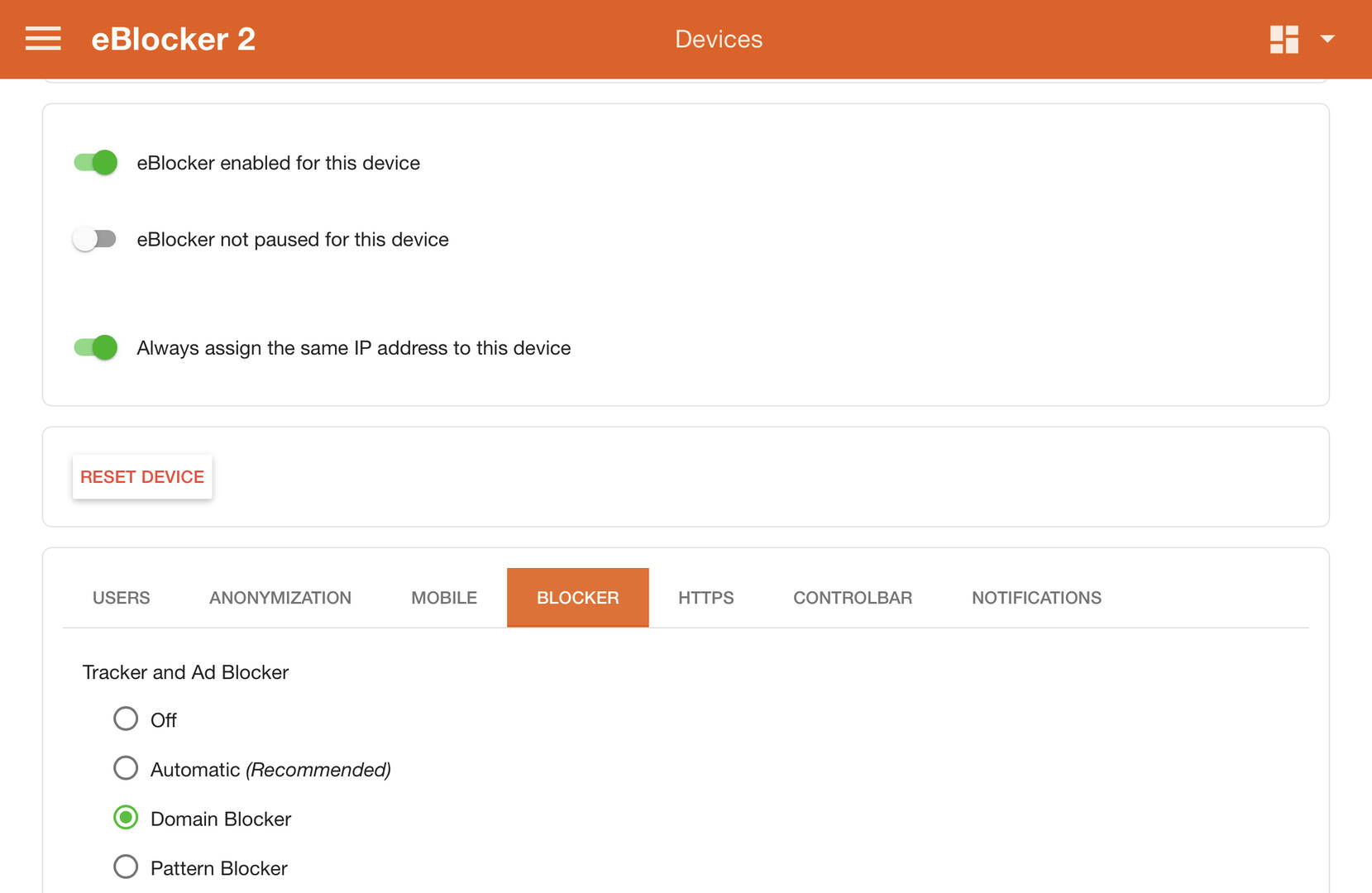Toggle always assign same IP address switch

95,347
